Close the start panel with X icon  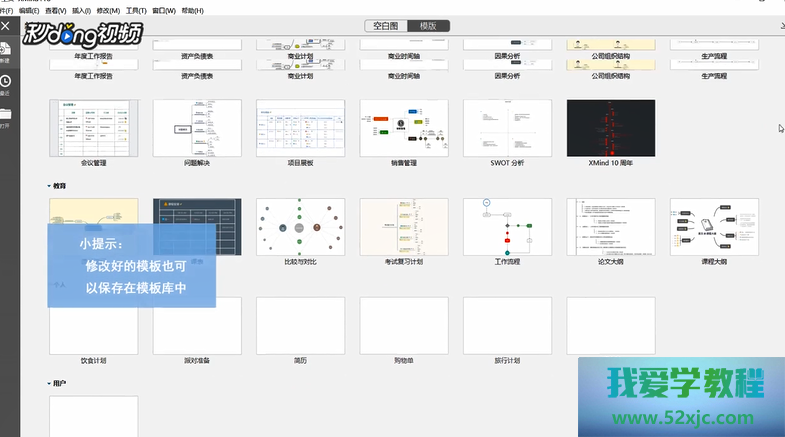5,25
